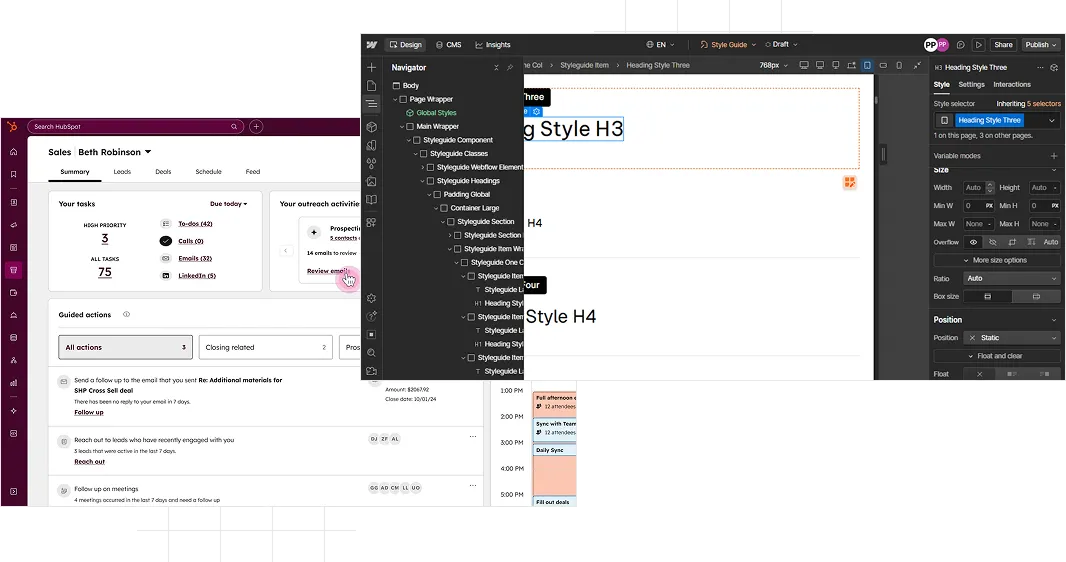Open the Due today dropdown in HubSpot
This screenshot has width=1066, height=562.
pyautogui.click(x=228, y=204)
